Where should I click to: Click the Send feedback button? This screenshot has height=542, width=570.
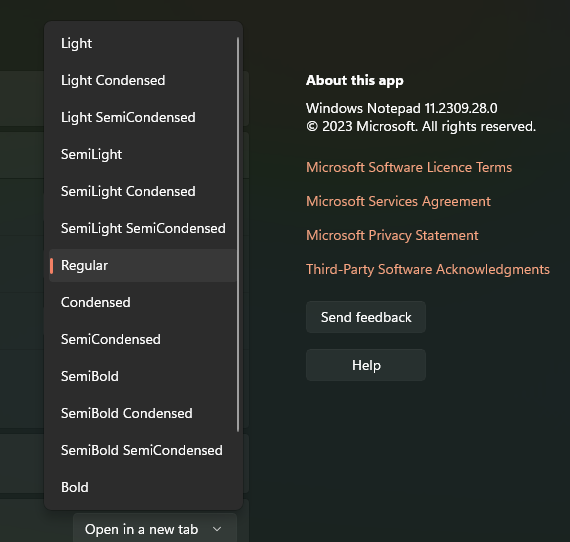pos(366,317)
